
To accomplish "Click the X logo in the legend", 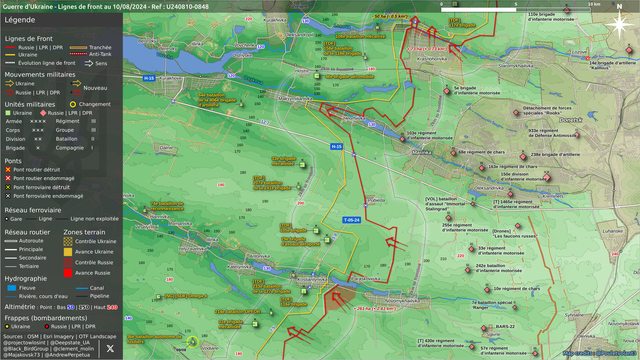I will point(110,348).
